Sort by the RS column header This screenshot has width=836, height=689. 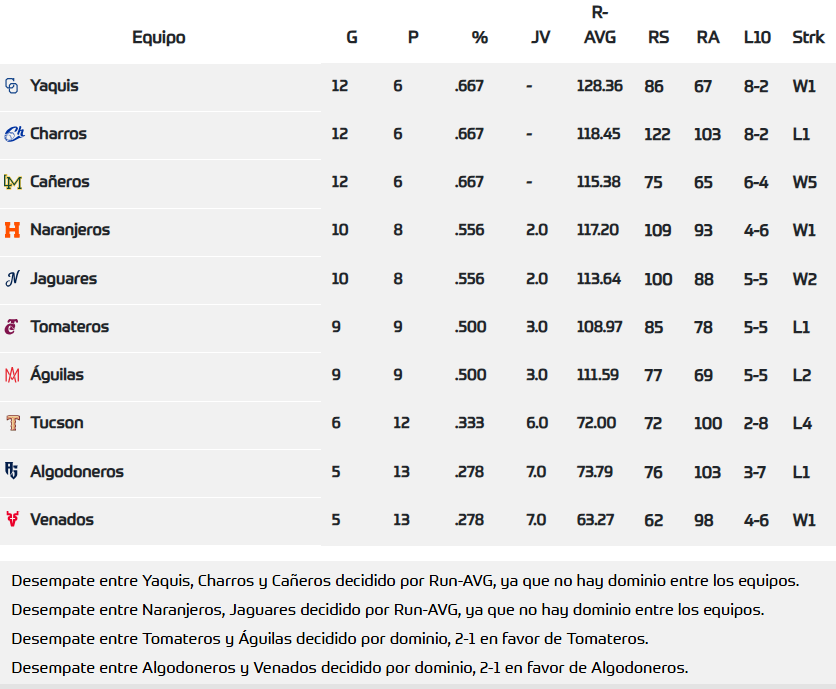click(x=659, y=38)
